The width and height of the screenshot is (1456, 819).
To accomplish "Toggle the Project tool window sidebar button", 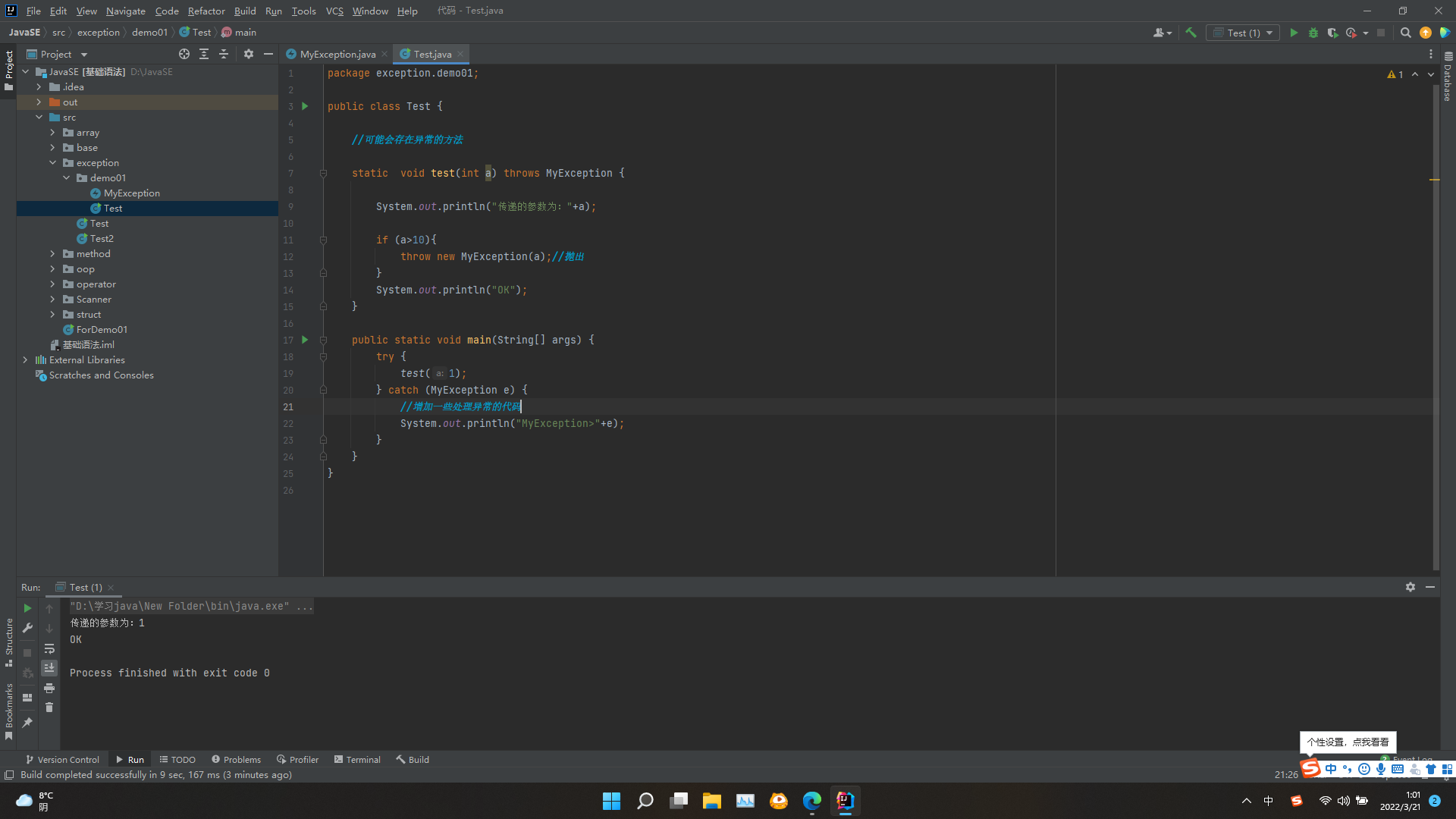I will click(x=9, y=68).
